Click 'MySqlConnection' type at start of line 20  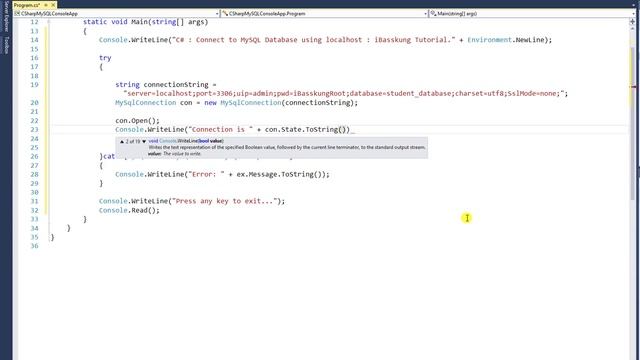[146, 102]
